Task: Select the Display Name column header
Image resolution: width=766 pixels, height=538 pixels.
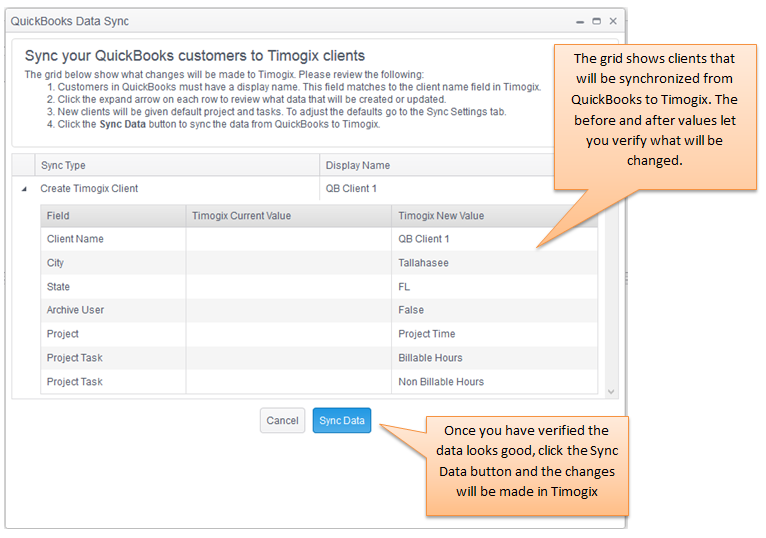Action: [x=437, y=165]
